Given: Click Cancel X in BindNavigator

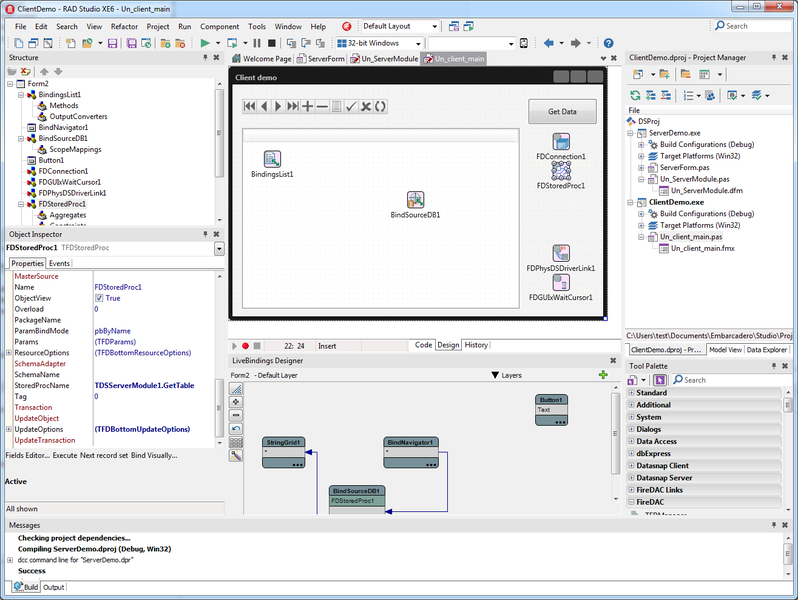Looking at the screenshot, I should coord(365,106).
